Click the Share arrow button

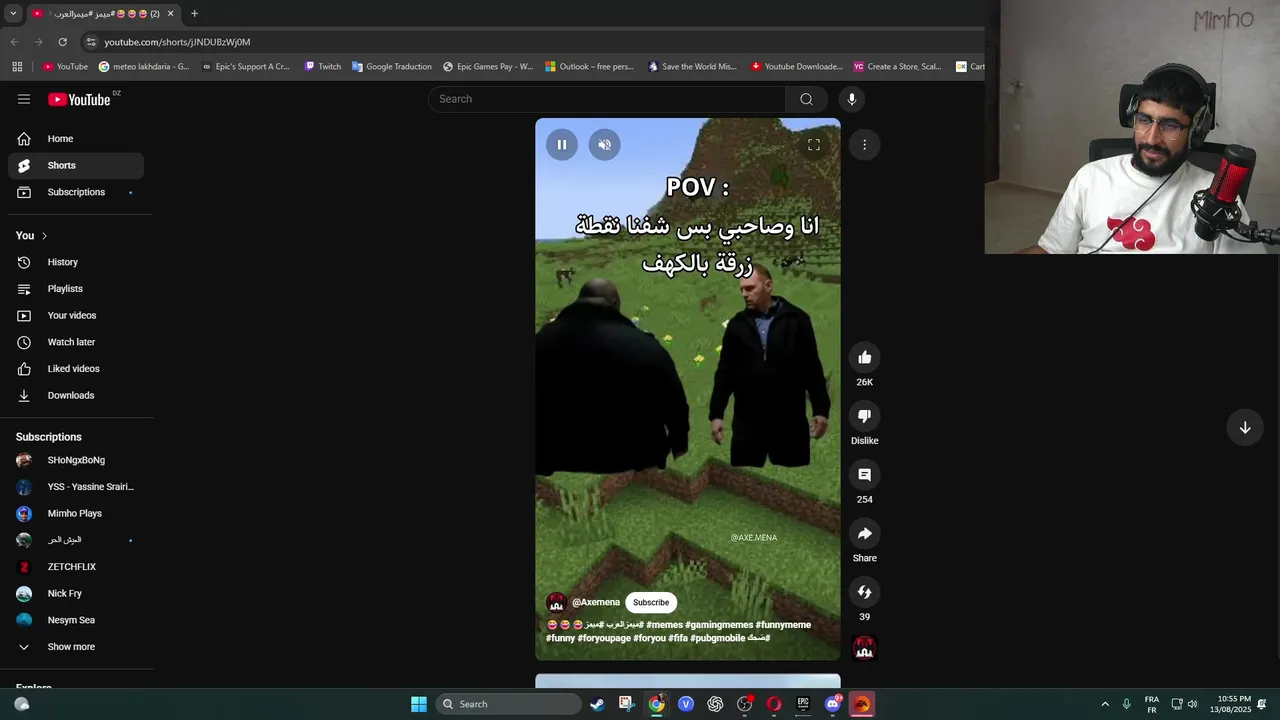coord(865,534)
